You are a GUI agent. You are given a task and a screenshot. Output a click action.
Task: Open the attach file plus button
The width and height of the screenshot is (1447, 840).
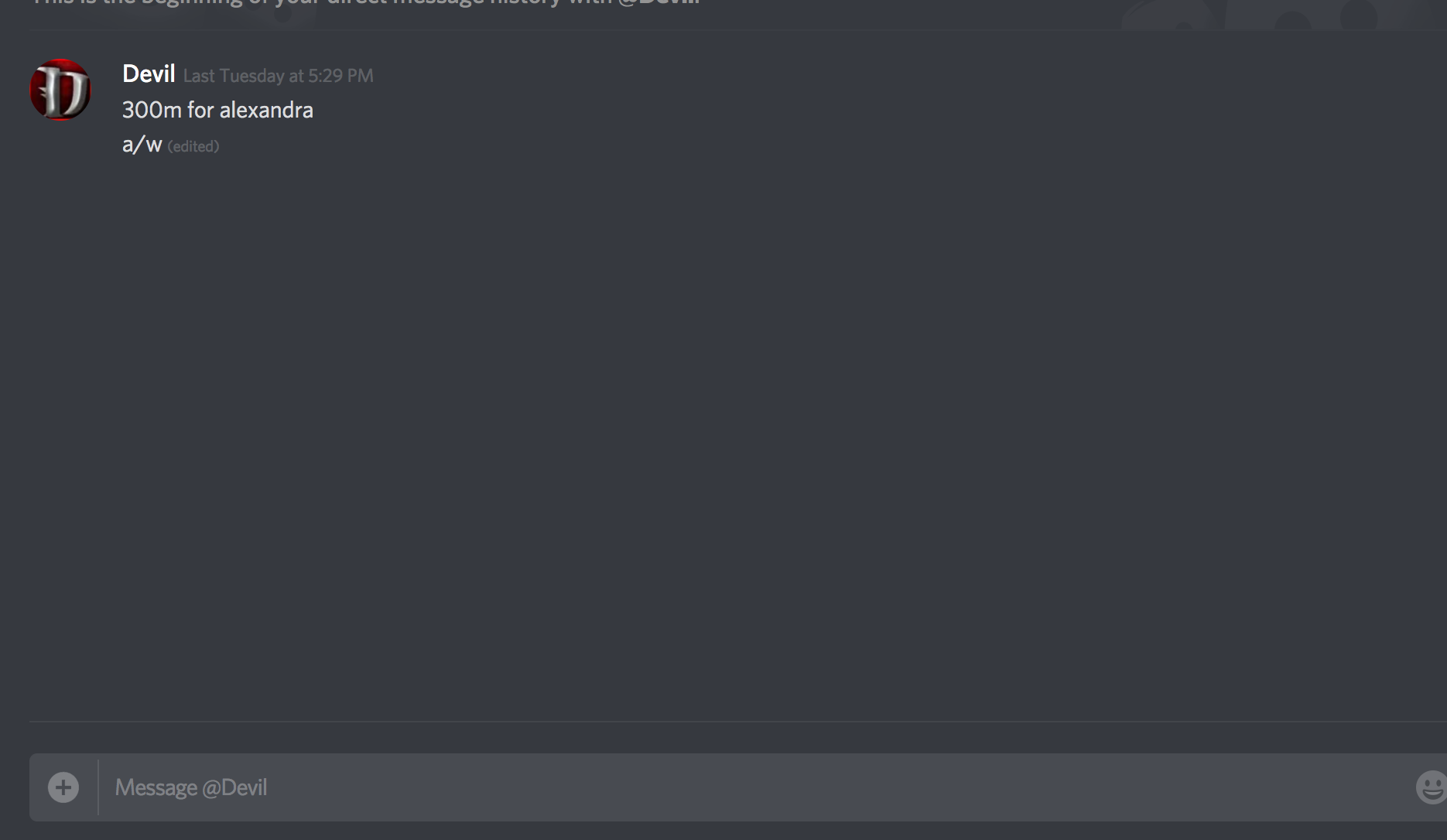[x=63, y=787]
